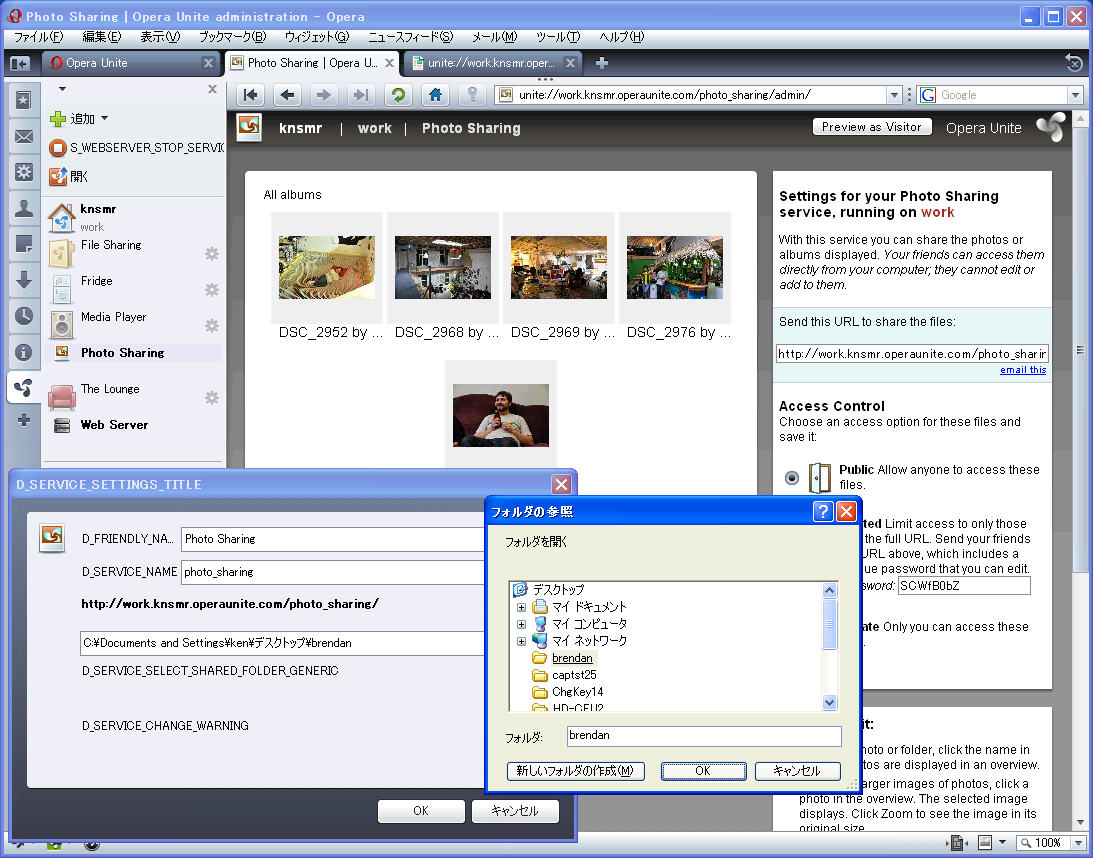Open the ファイル(F) menu
The height and width of the screenshot is (858, 1093).
click(x=39, y=37)
